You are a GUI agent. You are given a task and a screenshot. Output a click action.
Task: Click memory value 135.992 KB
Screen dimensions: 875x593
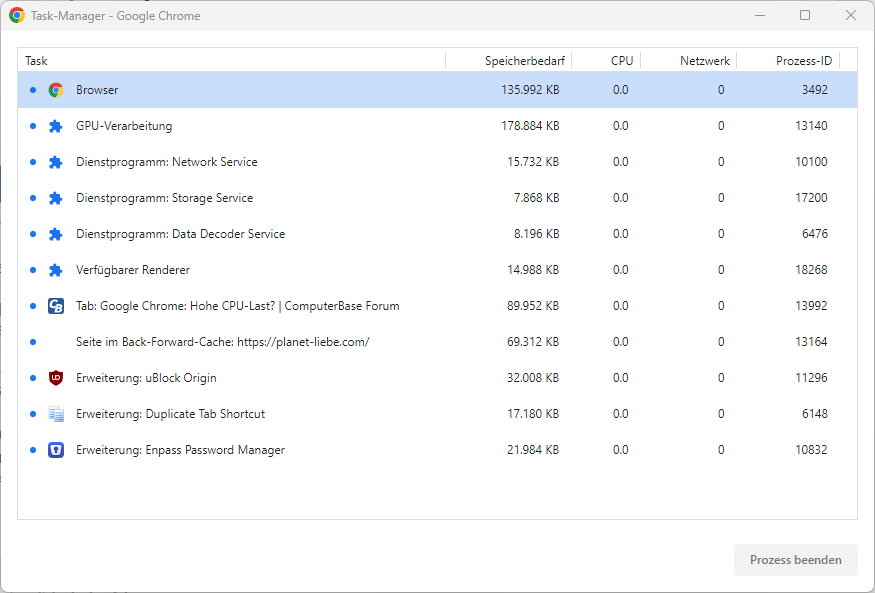coord(530,90)
